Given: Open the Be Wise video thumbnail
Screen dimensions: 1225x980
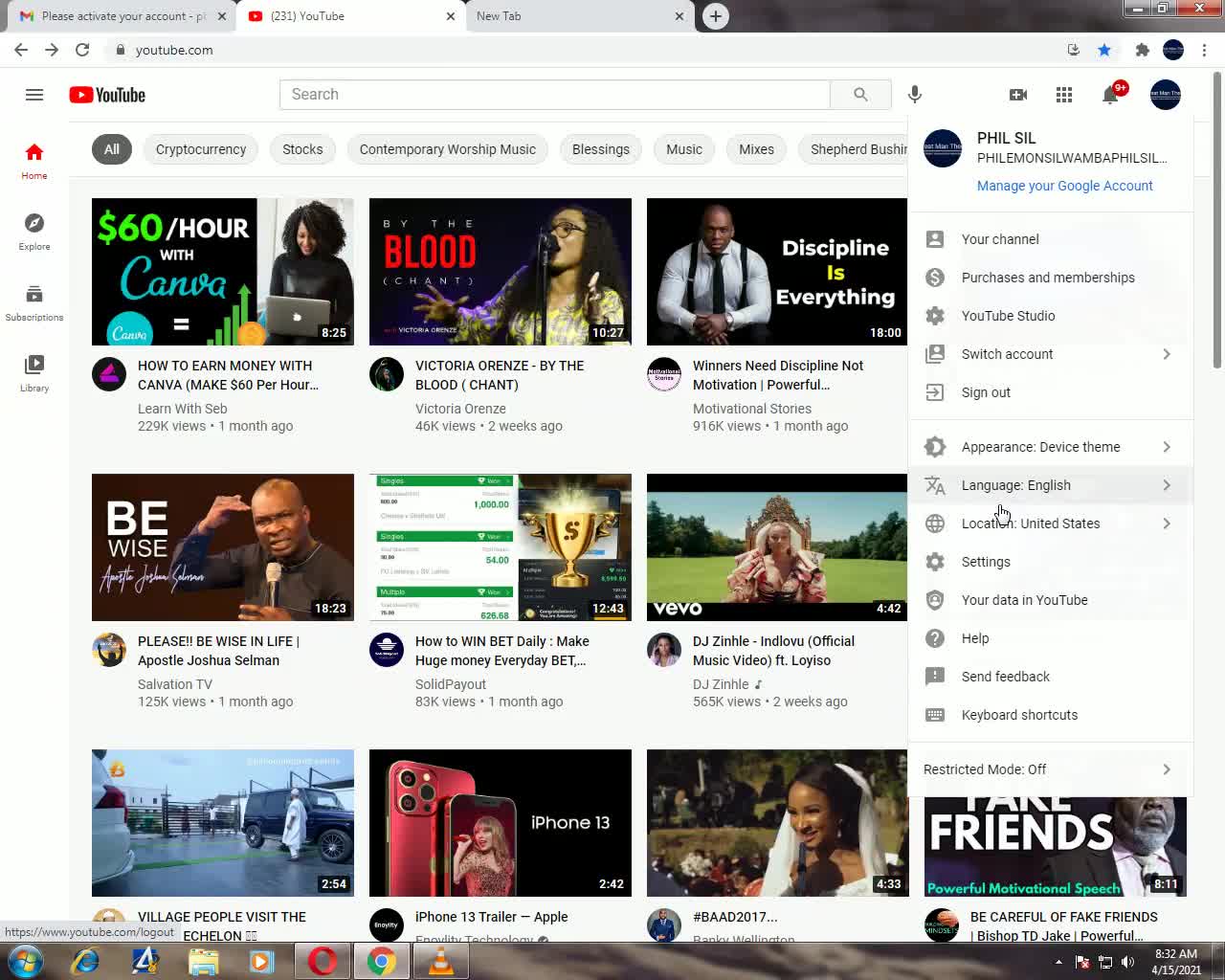Looking at the screenshot, I should pyautogui.click(x=223, y=547).
